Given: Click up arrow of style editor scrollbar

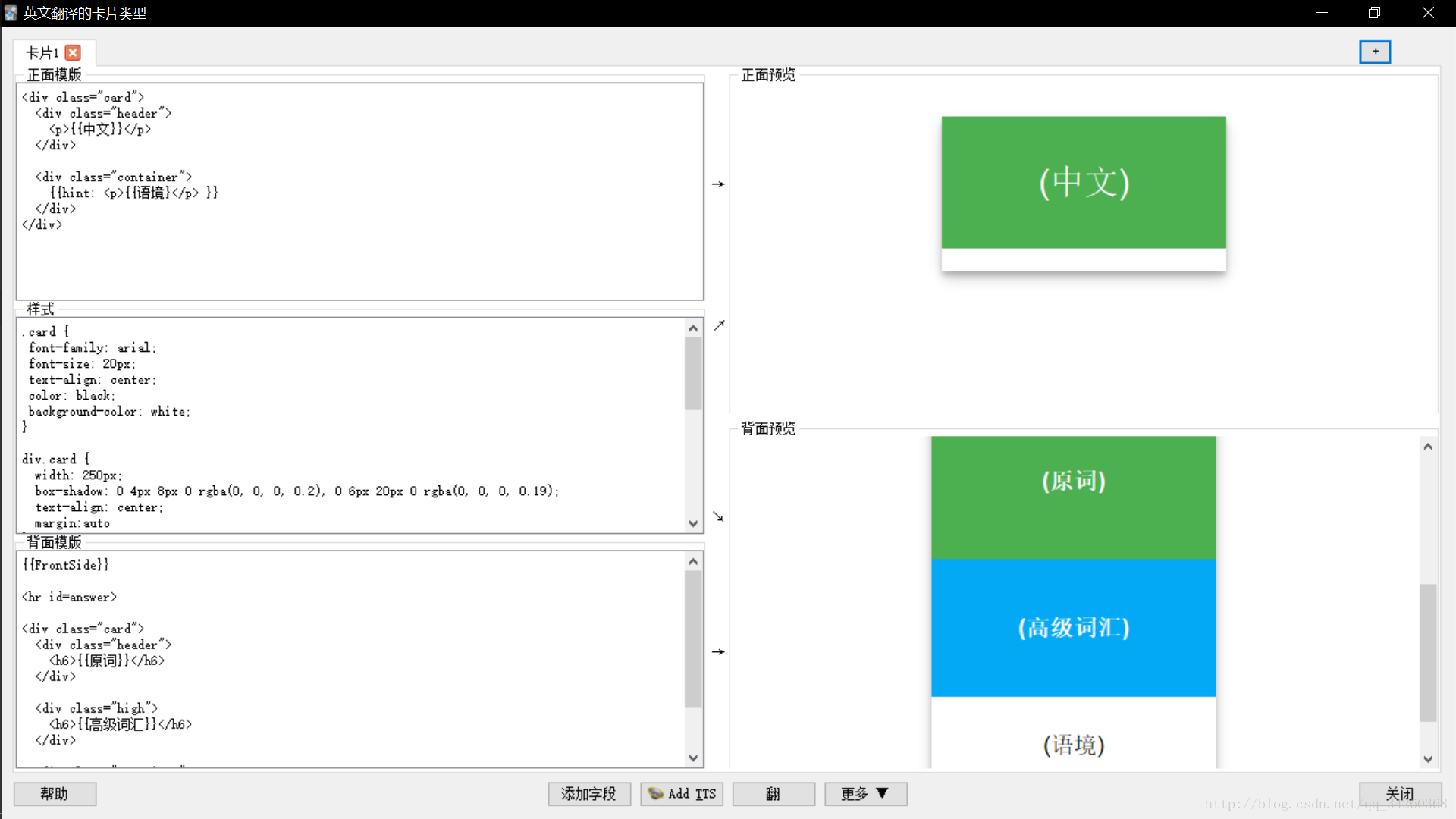Looking at the screenshot, I should 693,328.
